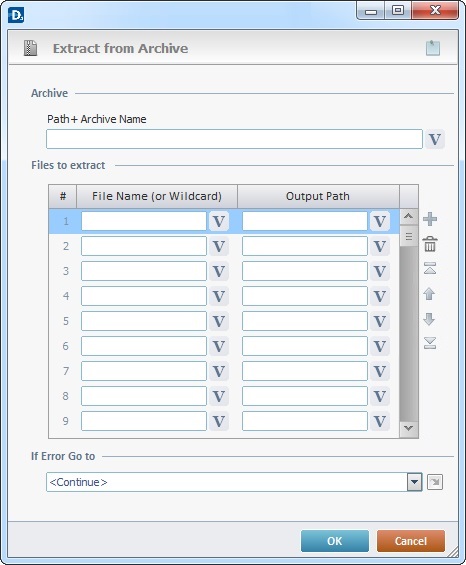Click row 2 File Name input field

[x=144, y=246]
